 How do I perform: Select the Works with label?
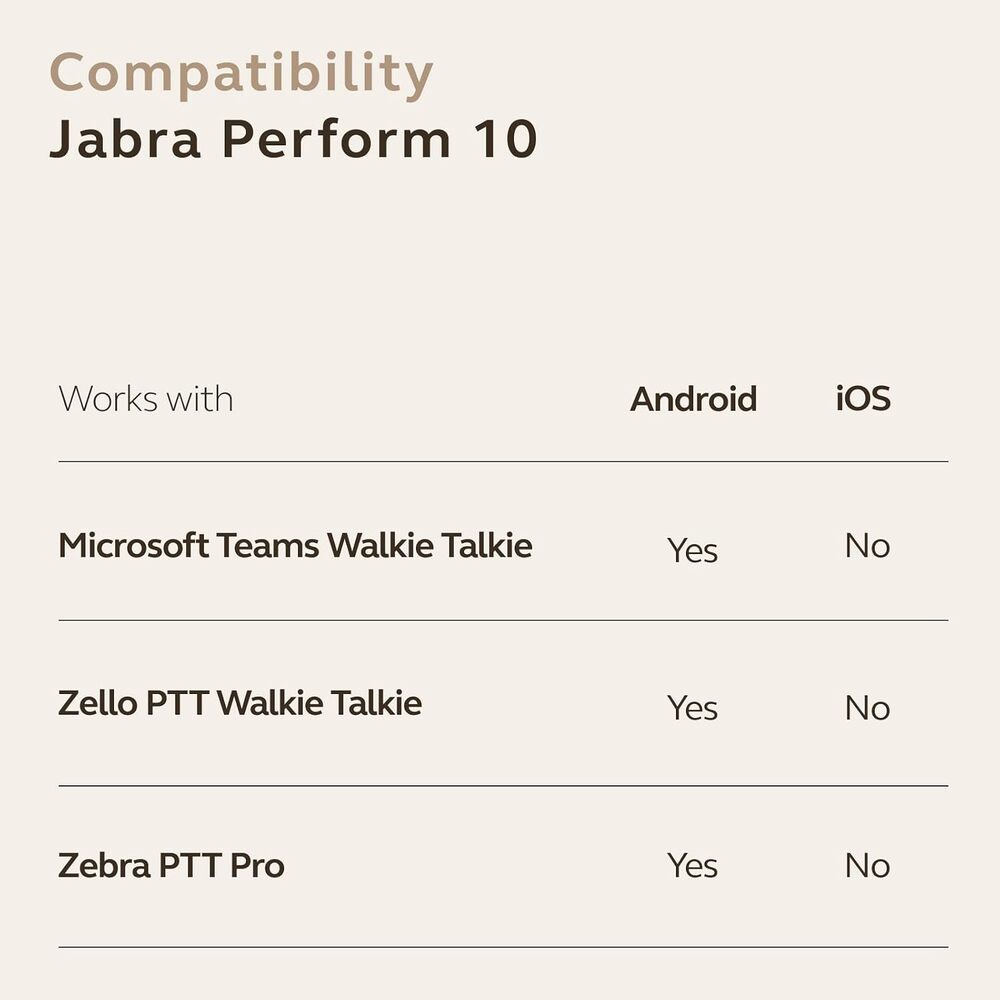(146, 399)
